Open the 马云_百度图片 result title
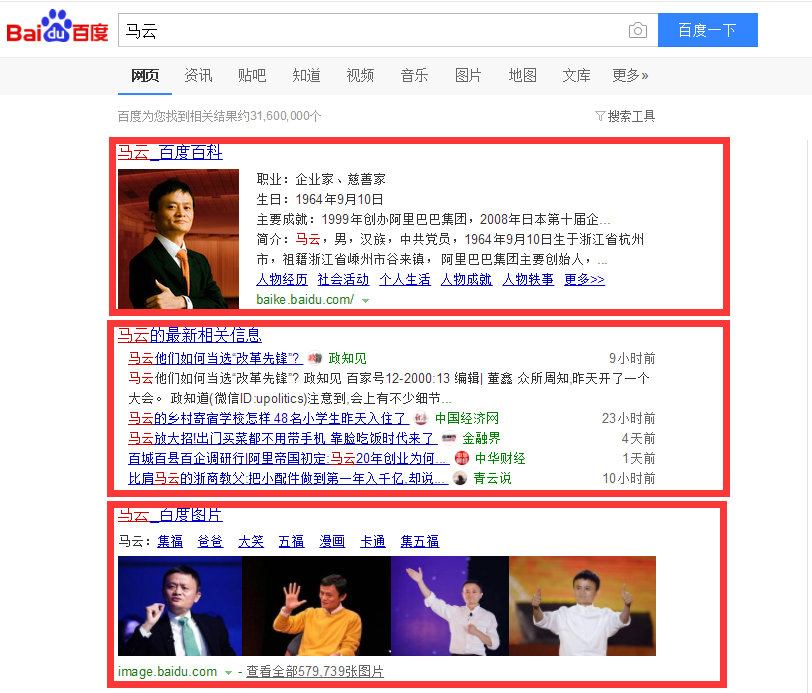Viewport: 812px width, 693px height. point(170,515)
